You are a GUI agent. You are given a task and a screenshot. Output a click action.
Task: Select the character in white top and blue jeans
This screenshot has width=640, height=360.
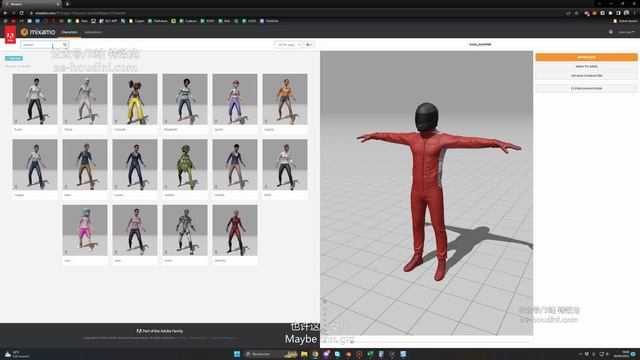click(x=35, y=164)
